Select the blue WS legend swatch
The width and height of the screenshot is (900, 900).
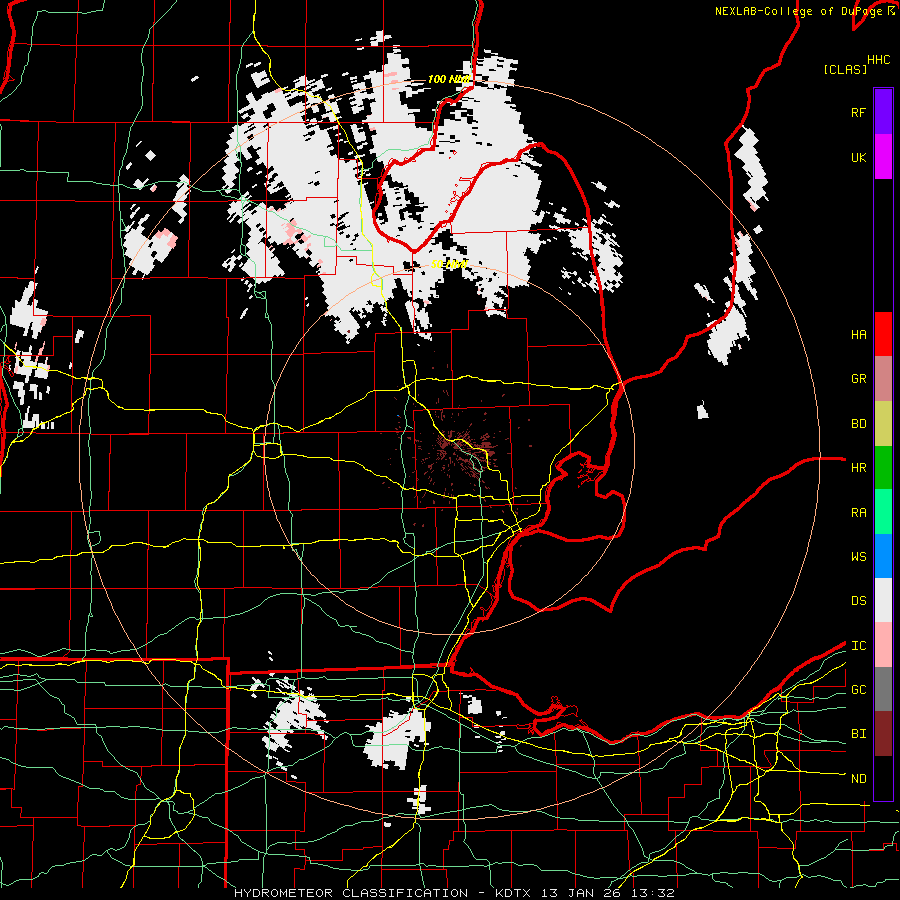(x=883, y=556)
